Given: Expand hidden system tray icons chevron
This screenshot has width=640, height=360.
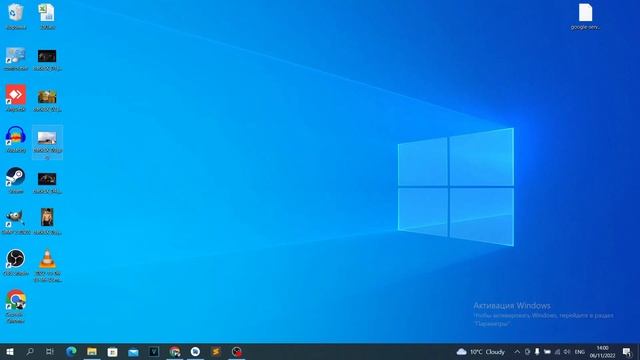Looking at the screenshot, I should point(517,351).
